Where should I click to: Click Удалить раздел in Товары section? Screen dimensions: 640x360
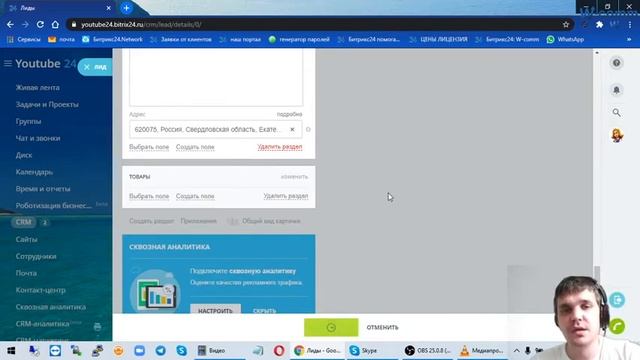click(x=286, y=196)
